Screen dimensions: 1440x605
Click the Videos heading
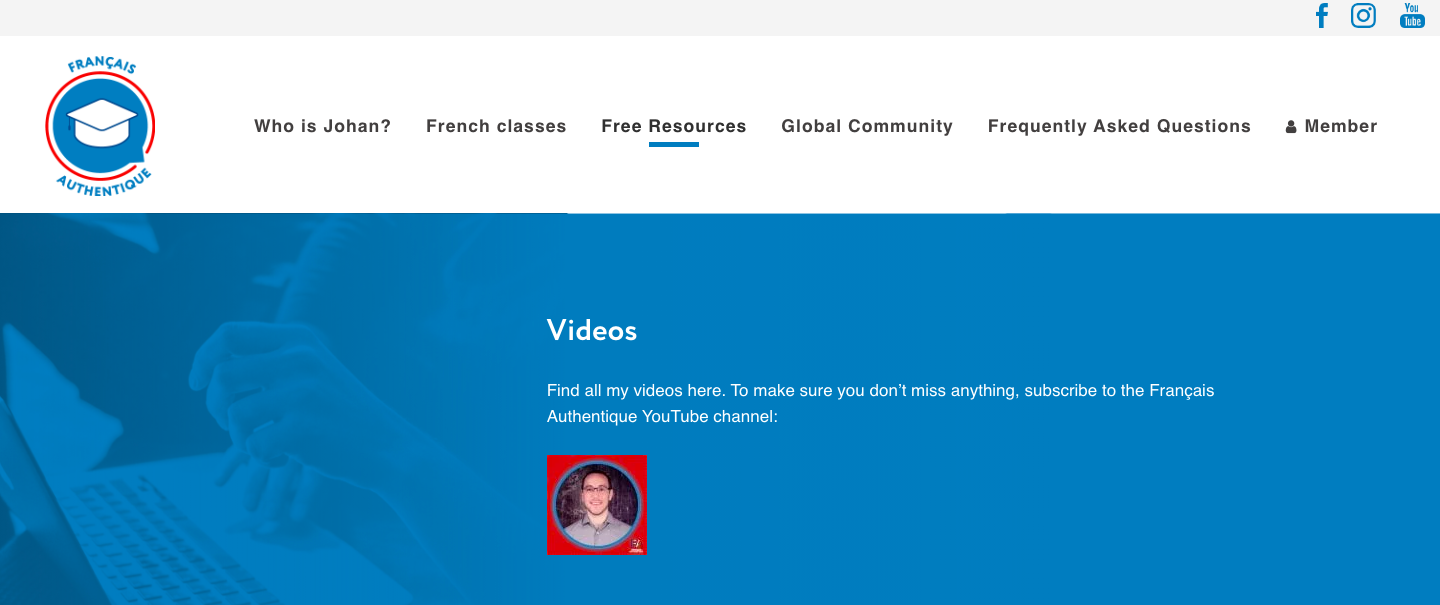(592, 331)
